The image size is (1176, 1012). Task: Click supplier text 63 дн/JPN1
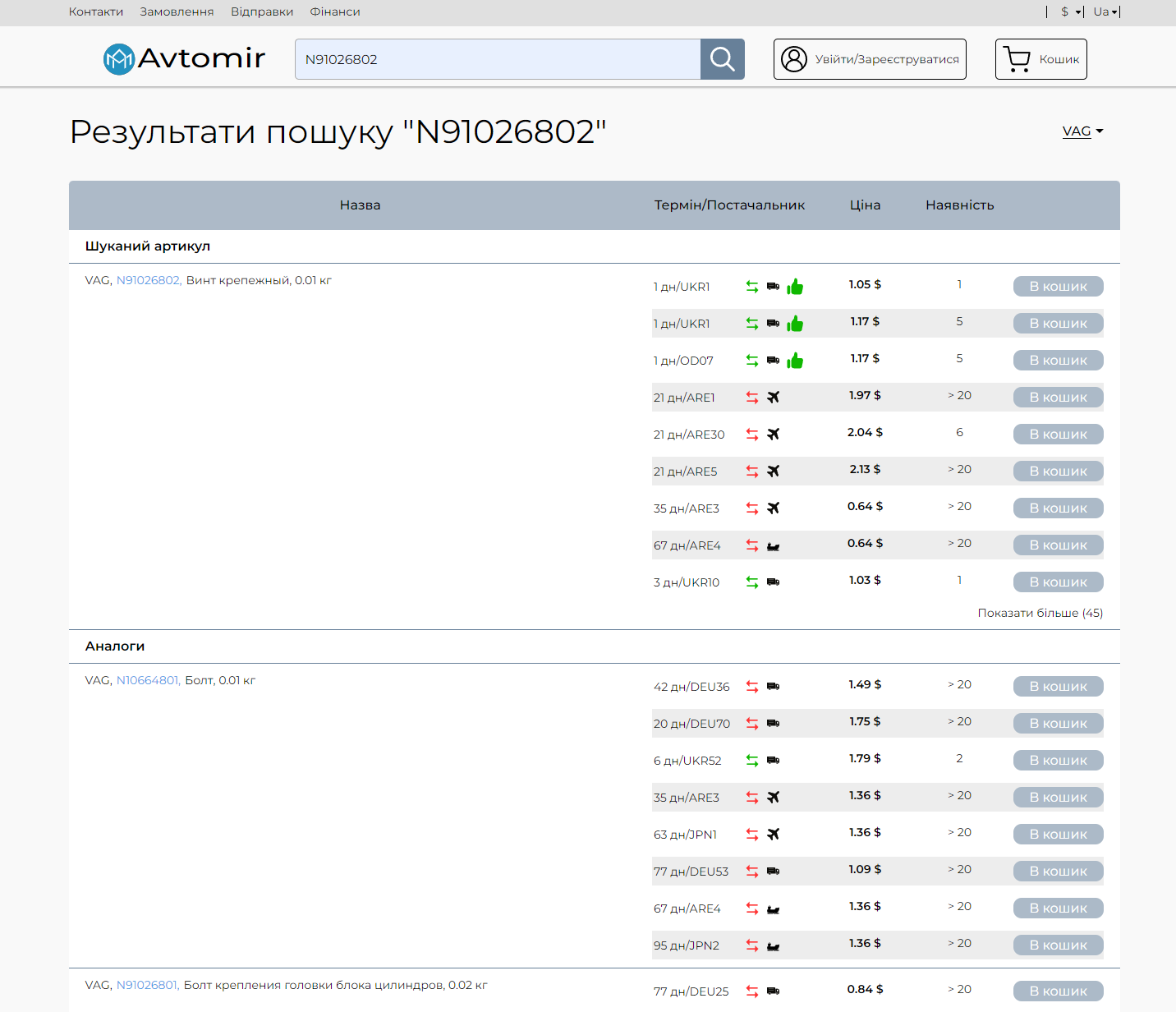685,835
